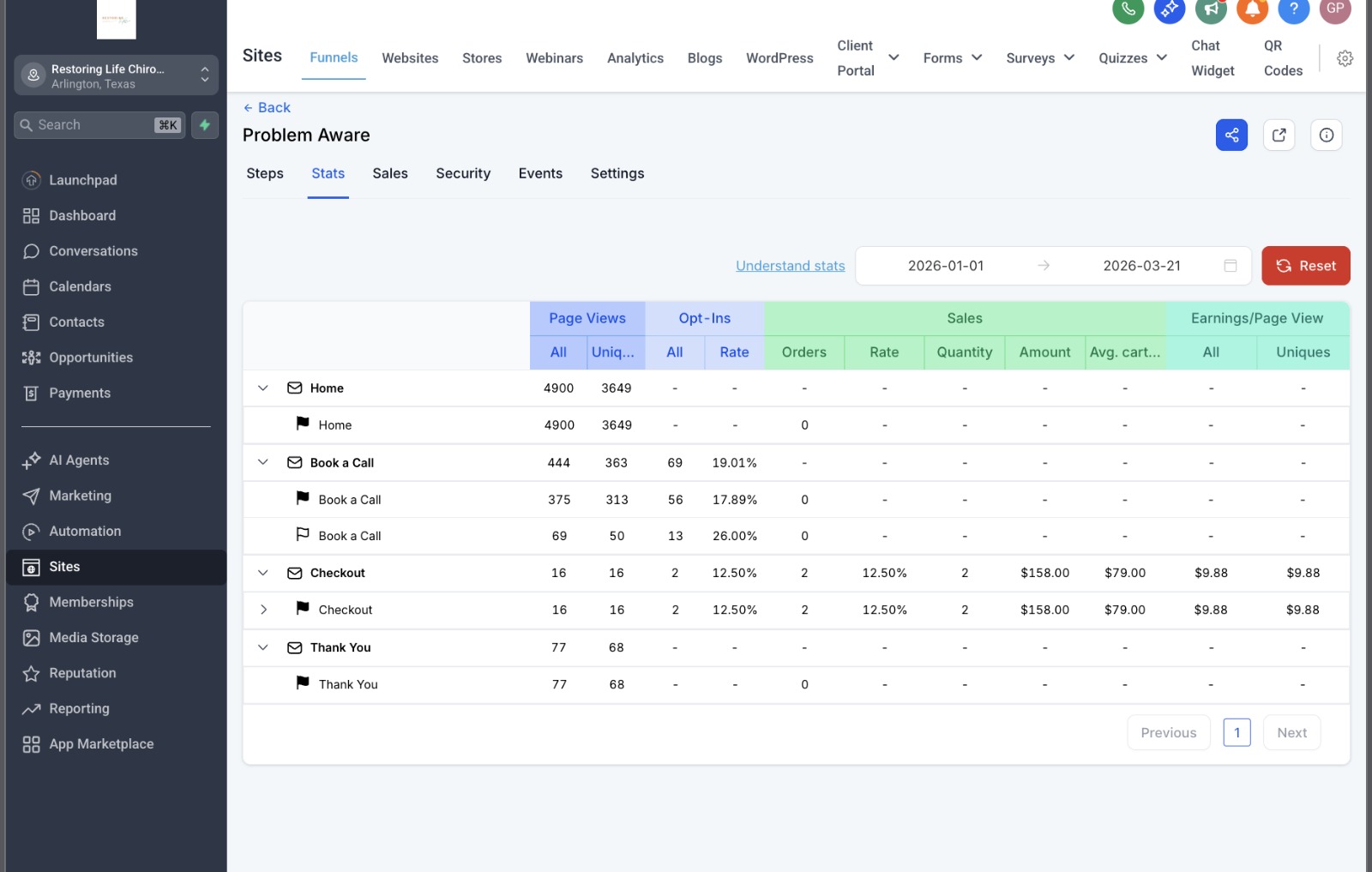Open the phone dialer icon
Viewport: 1372px width, 872px height.
(1128, 9)
